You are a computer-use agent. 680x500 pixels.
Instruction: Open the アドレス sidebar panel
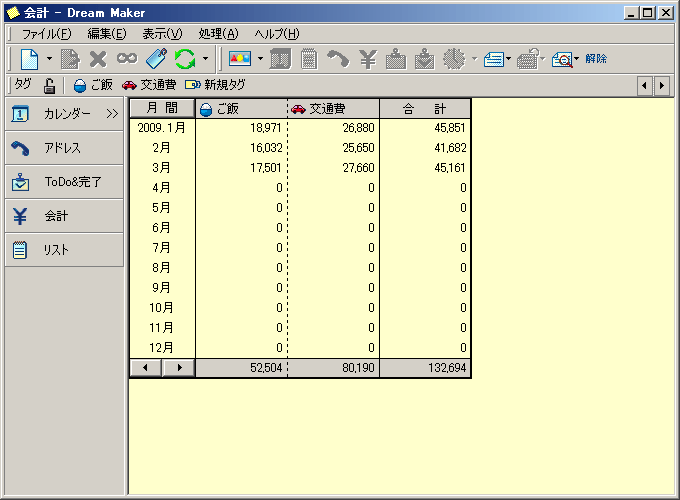click(64, 148)
